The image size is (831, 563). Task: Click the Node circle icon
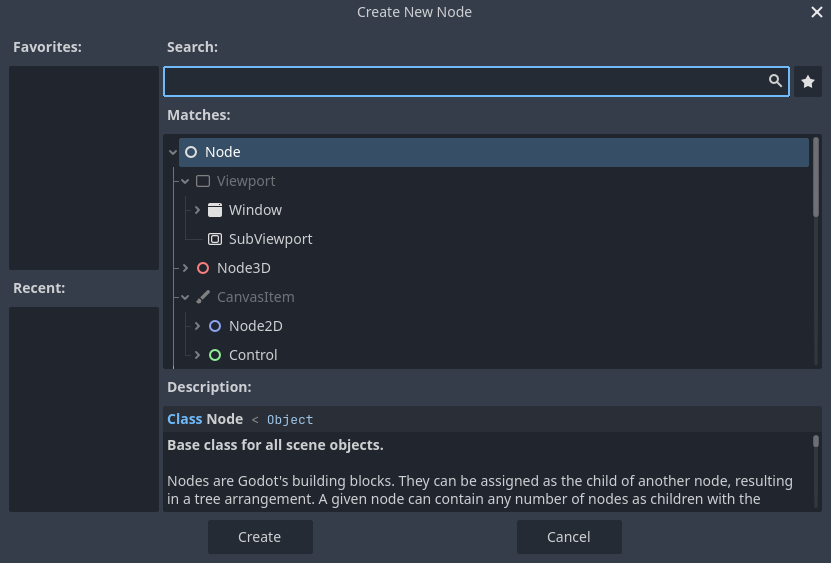[x=191, y=152]
